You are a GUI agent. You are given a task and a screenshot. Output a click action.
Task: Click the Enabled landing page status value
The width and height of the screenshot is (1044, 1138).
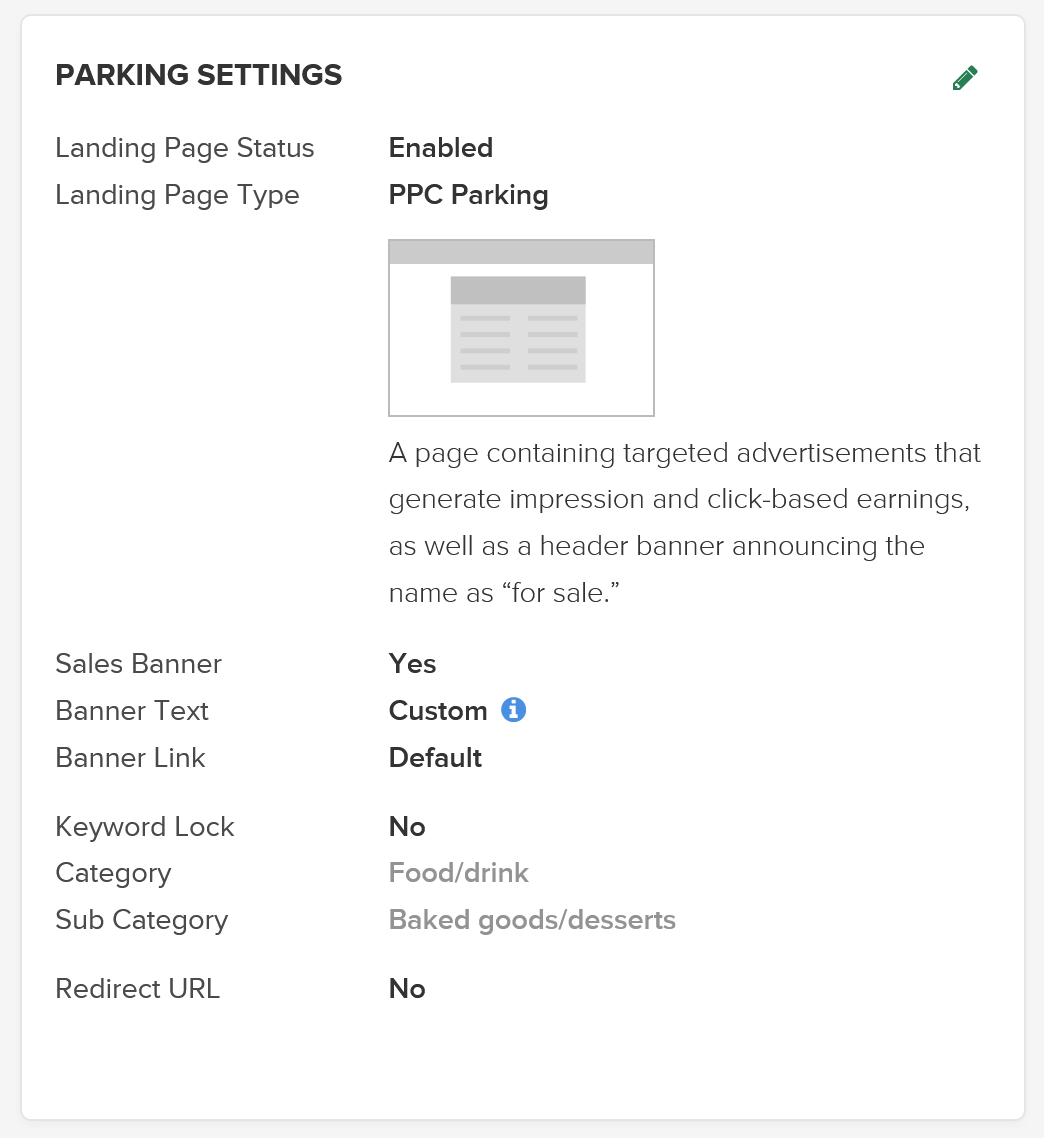coord(441,147)
